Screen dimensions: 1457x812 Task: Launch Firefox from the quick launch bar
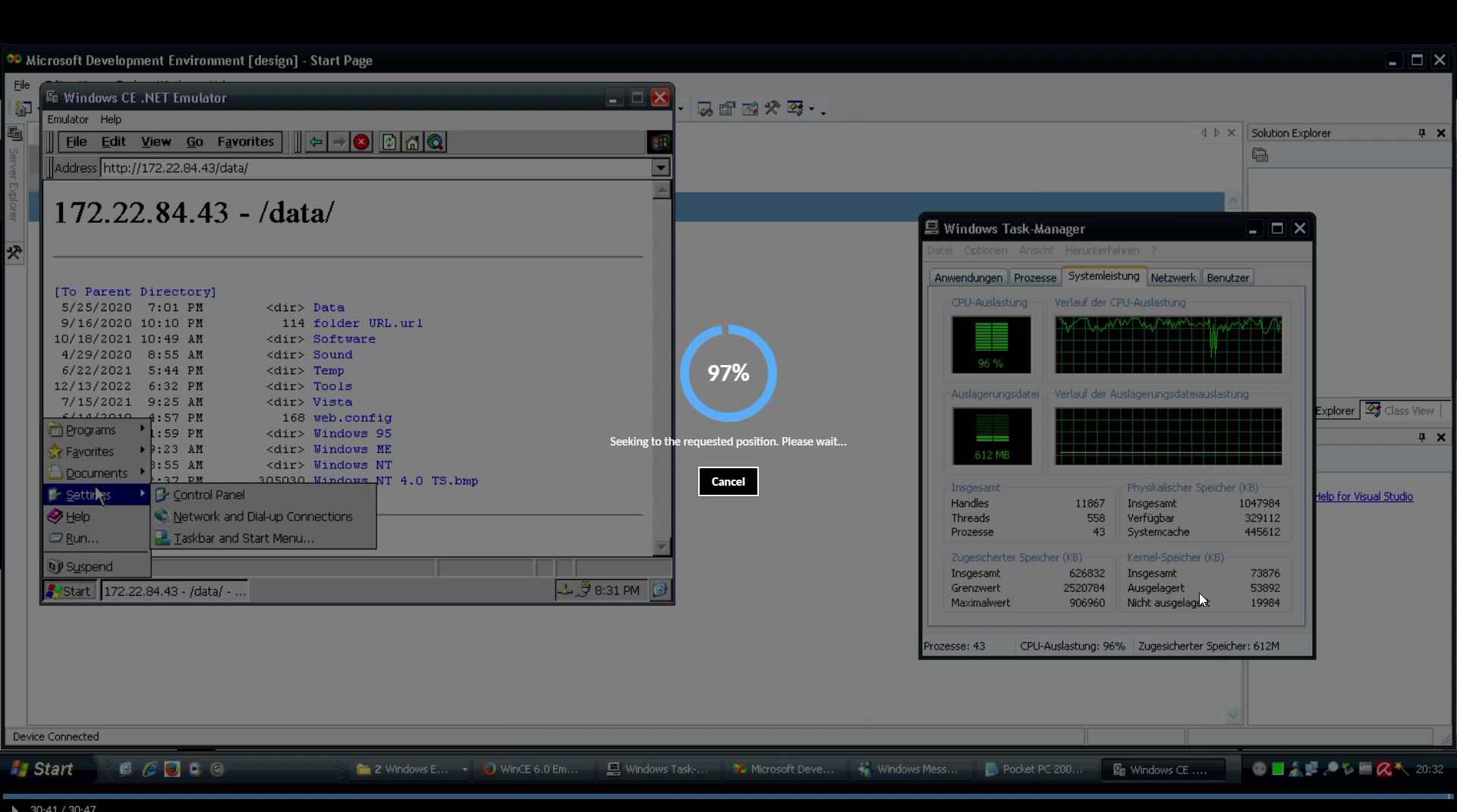(x=172, y=769)
